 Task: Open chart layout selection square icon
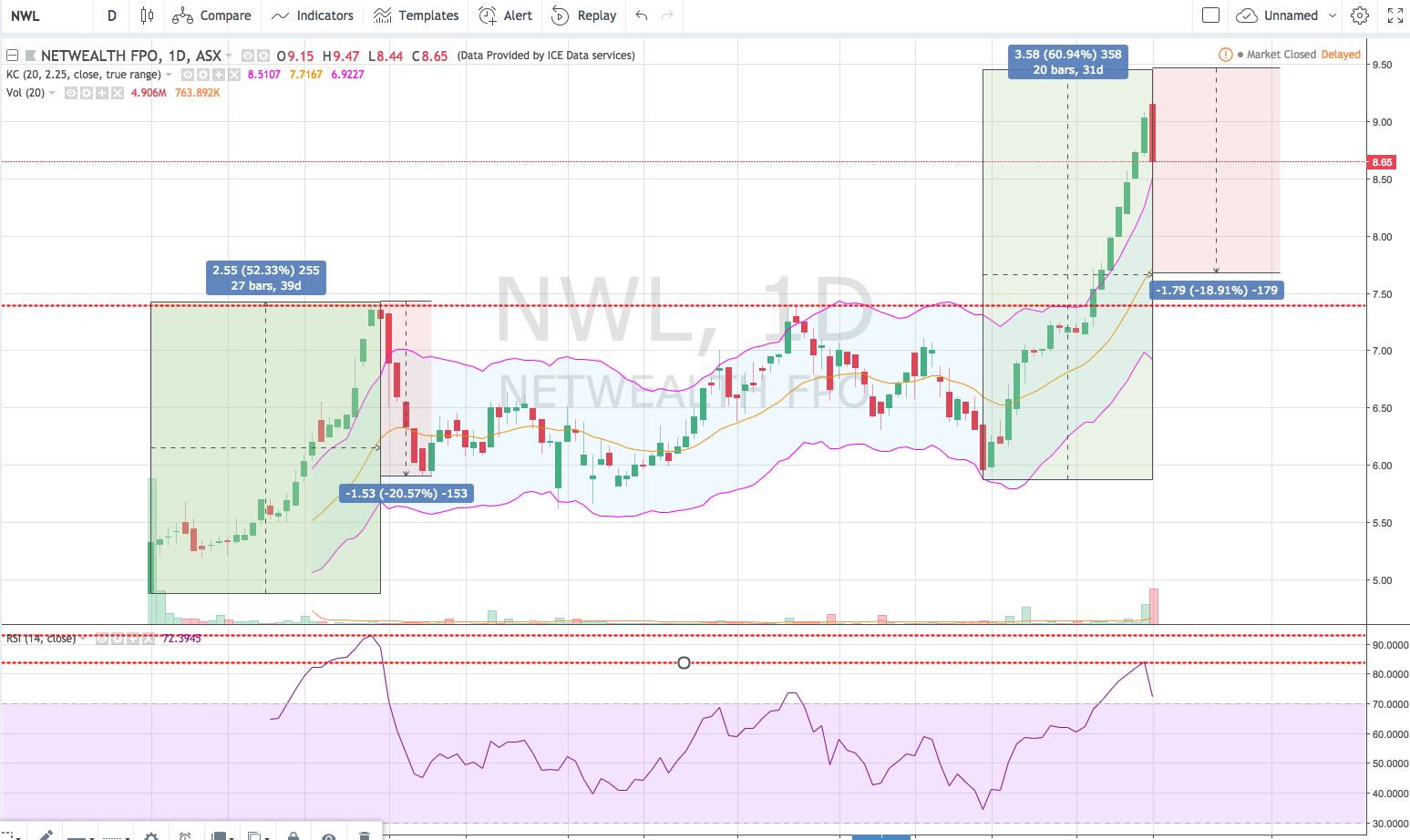point(1210,15)
